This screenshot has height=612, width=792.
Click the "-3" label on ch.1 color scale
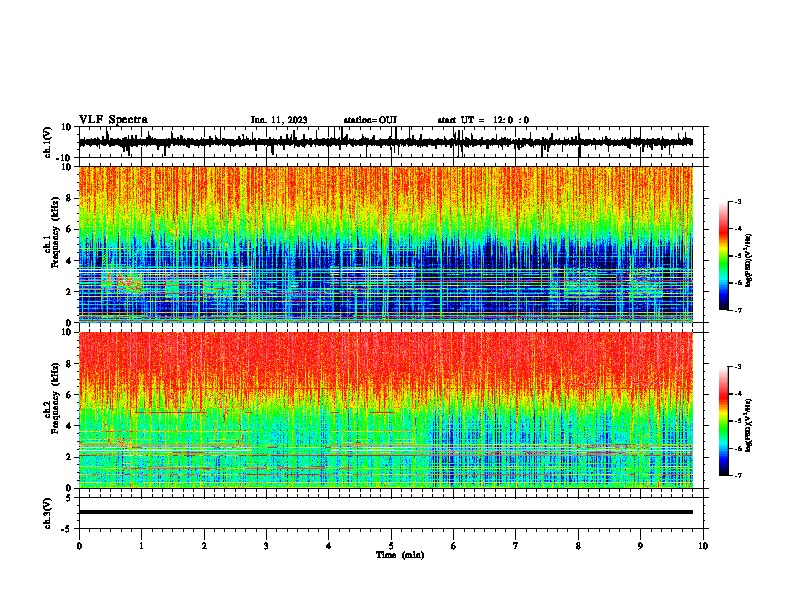point(737,201)
